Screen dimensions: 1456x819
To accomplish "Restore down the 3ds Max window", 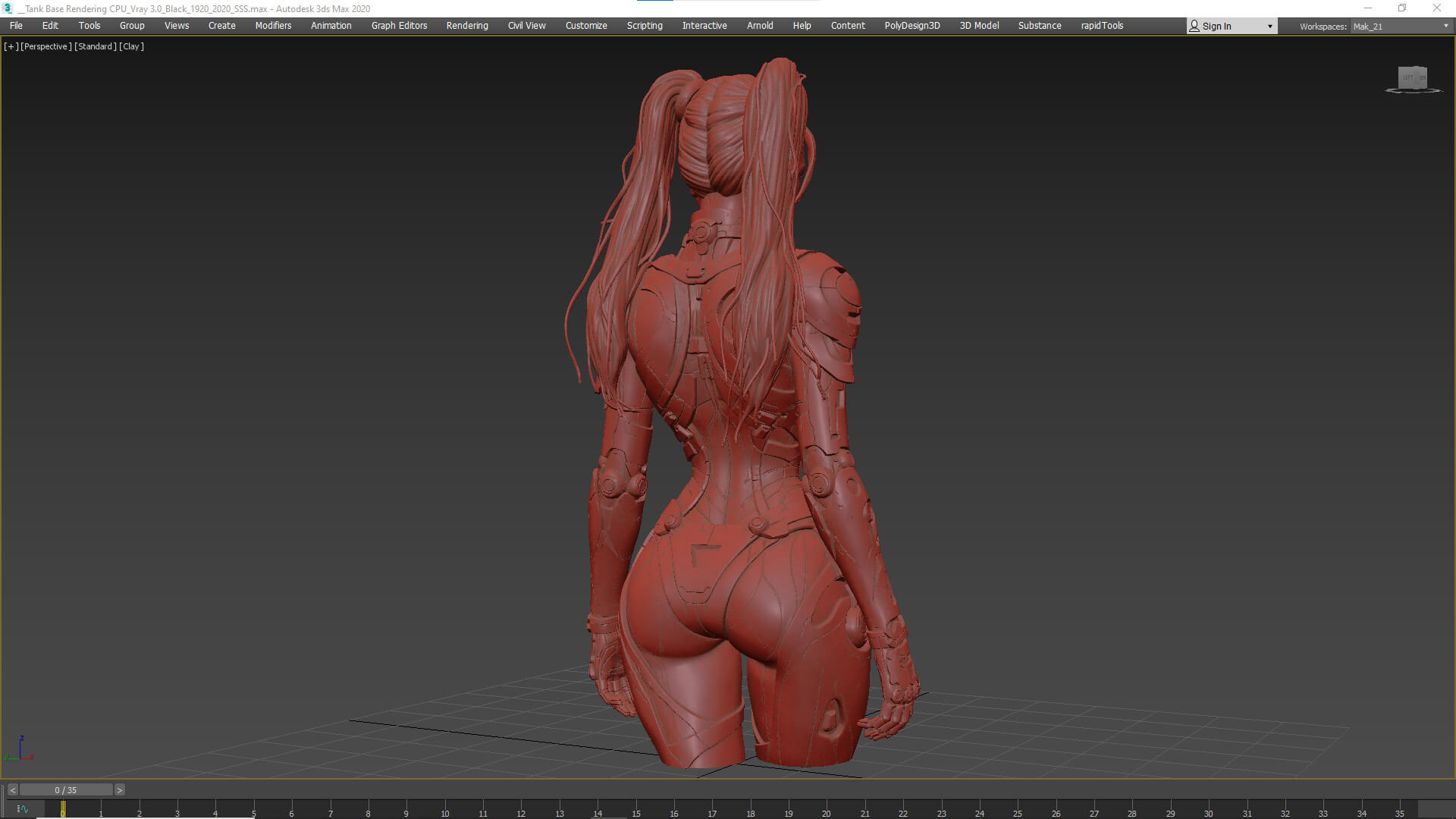I will tap(1402, 8).
